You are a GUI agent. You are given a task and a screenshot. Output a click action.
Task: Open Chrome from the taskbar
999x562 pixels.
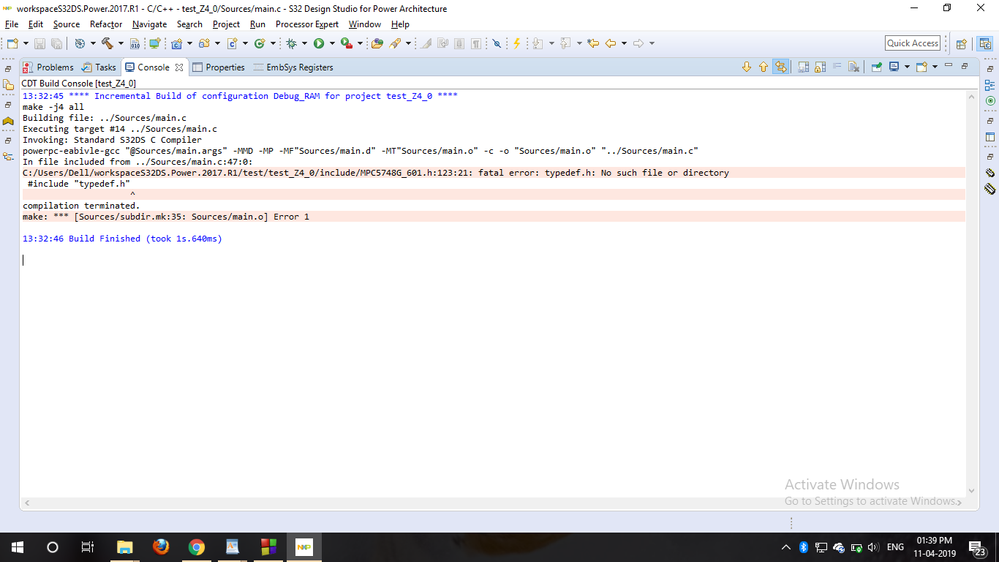pos(196,547)
